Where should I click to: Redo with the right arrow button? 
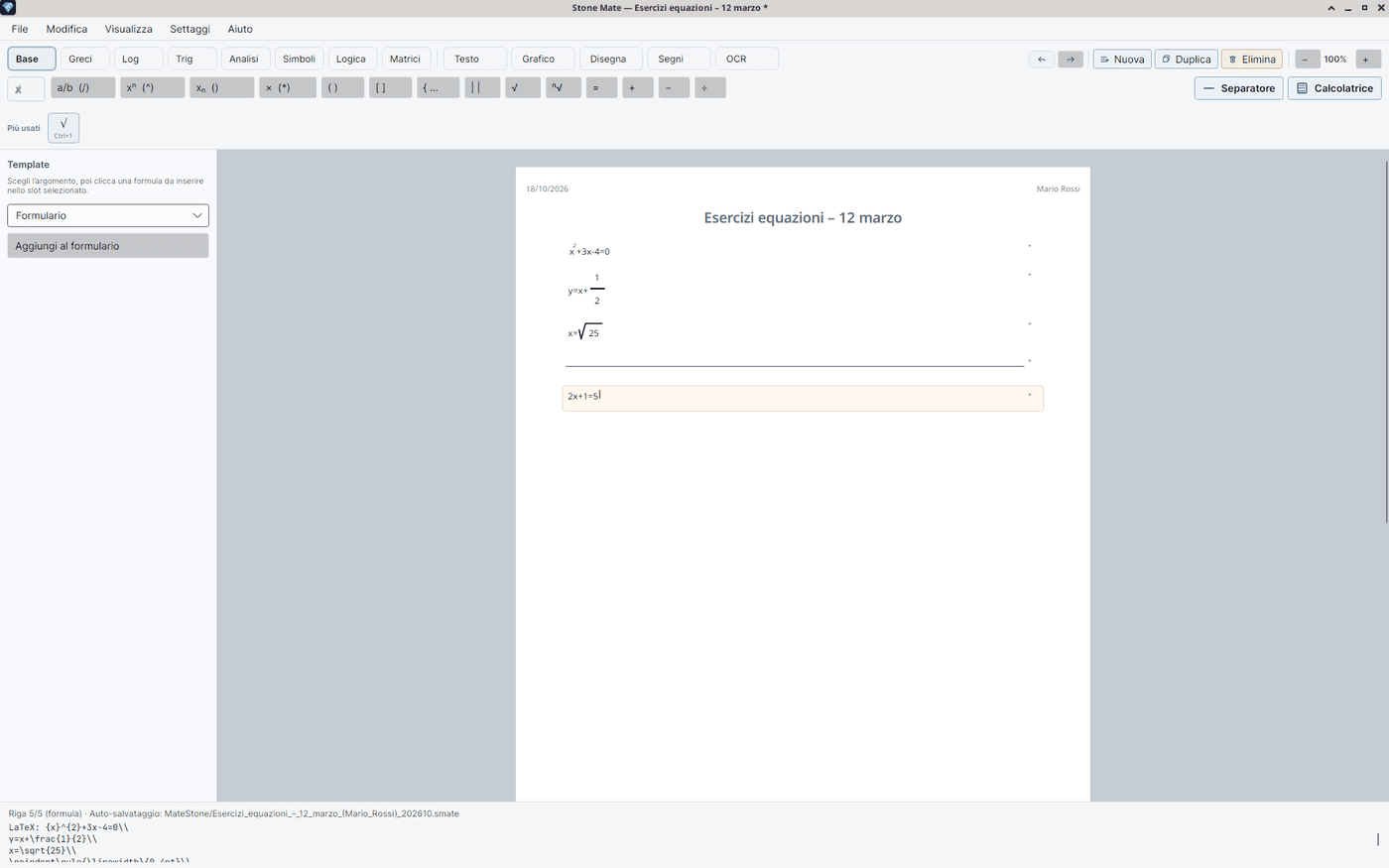(x=1071, y=60)
